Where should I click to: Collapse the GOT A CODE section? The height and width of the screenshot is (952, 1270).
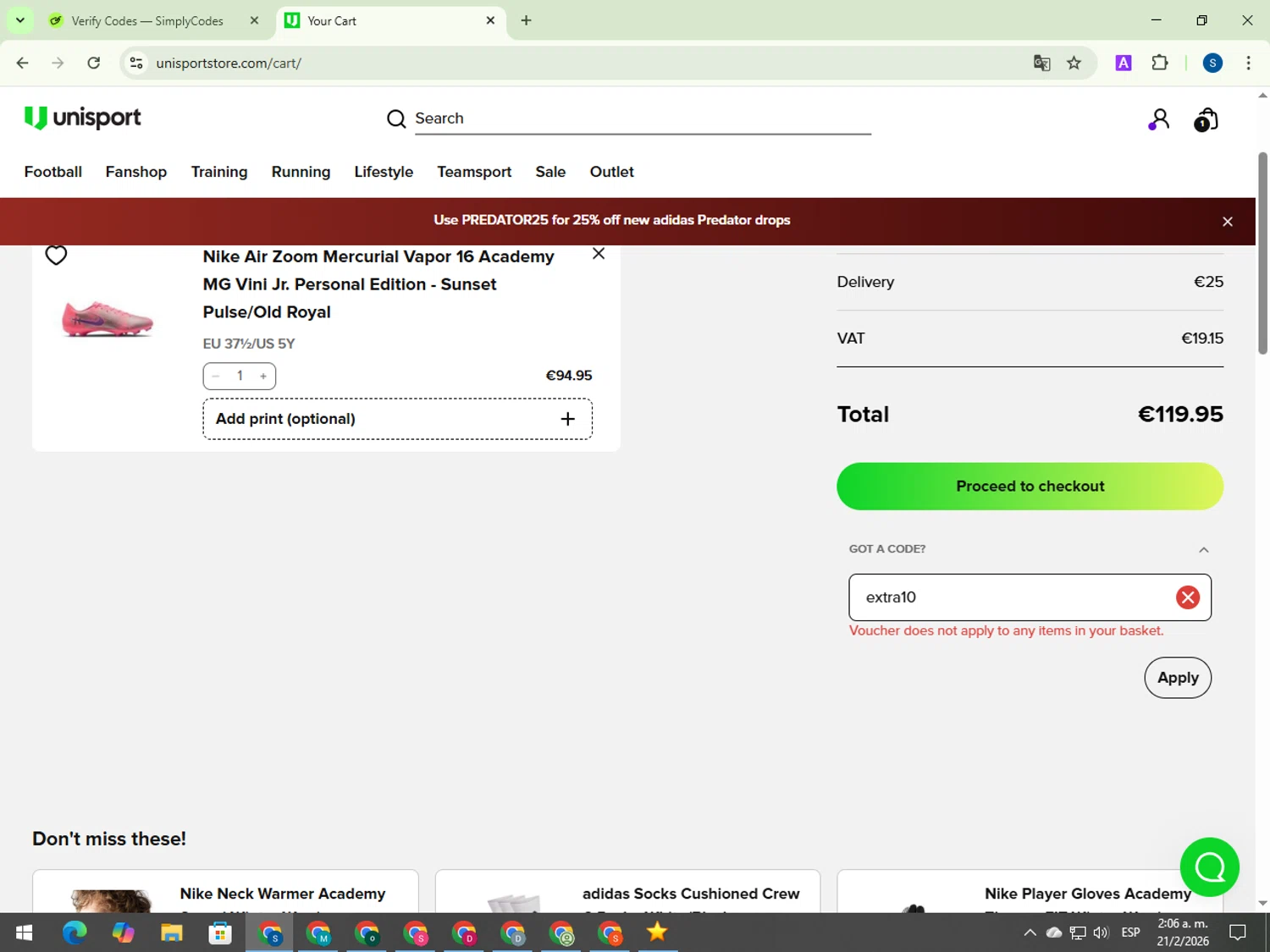click(1204, 550)
